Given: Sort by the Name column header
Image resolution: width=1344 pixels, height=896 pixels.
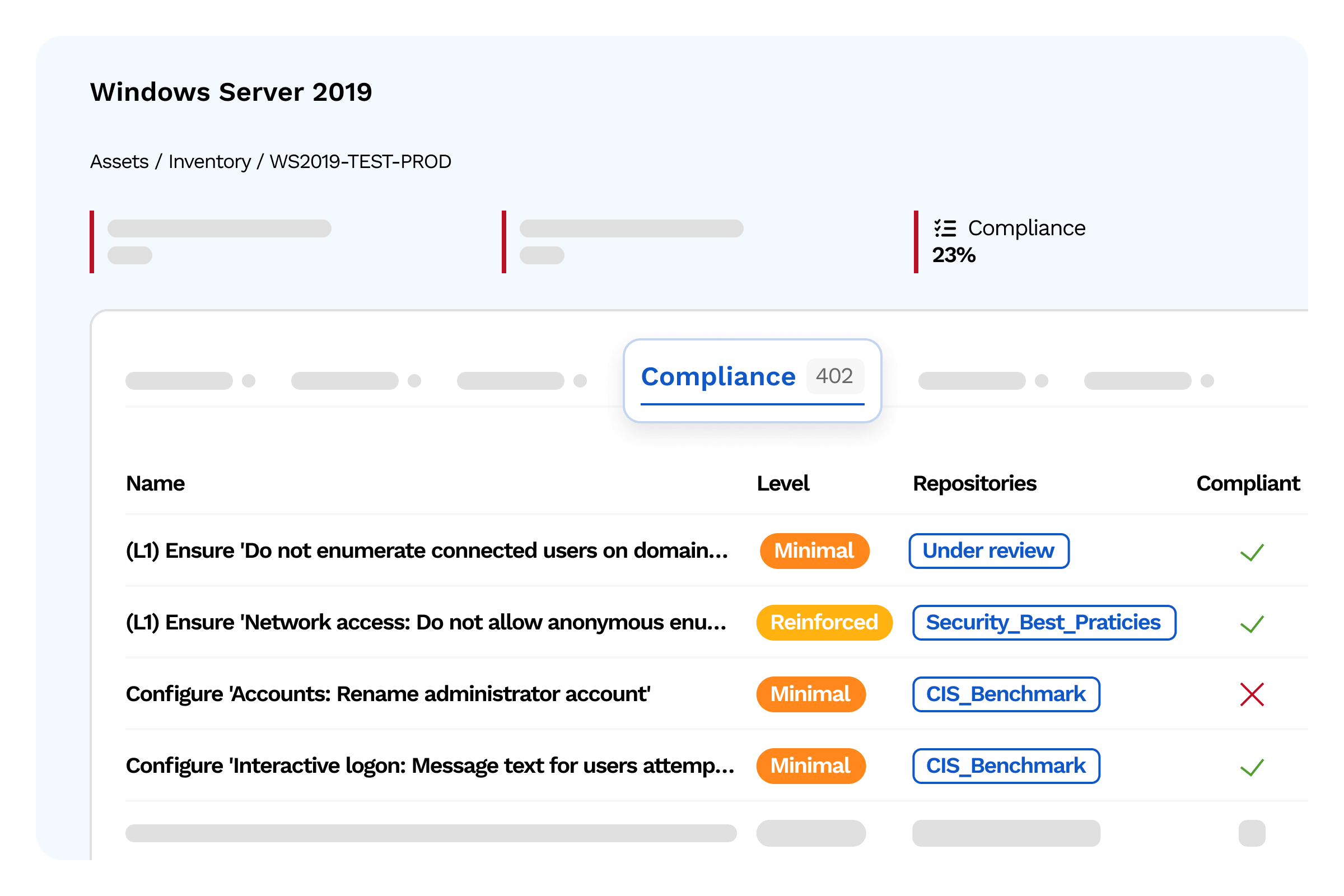Looking at the screenshot, I should [x=156, y=483].
